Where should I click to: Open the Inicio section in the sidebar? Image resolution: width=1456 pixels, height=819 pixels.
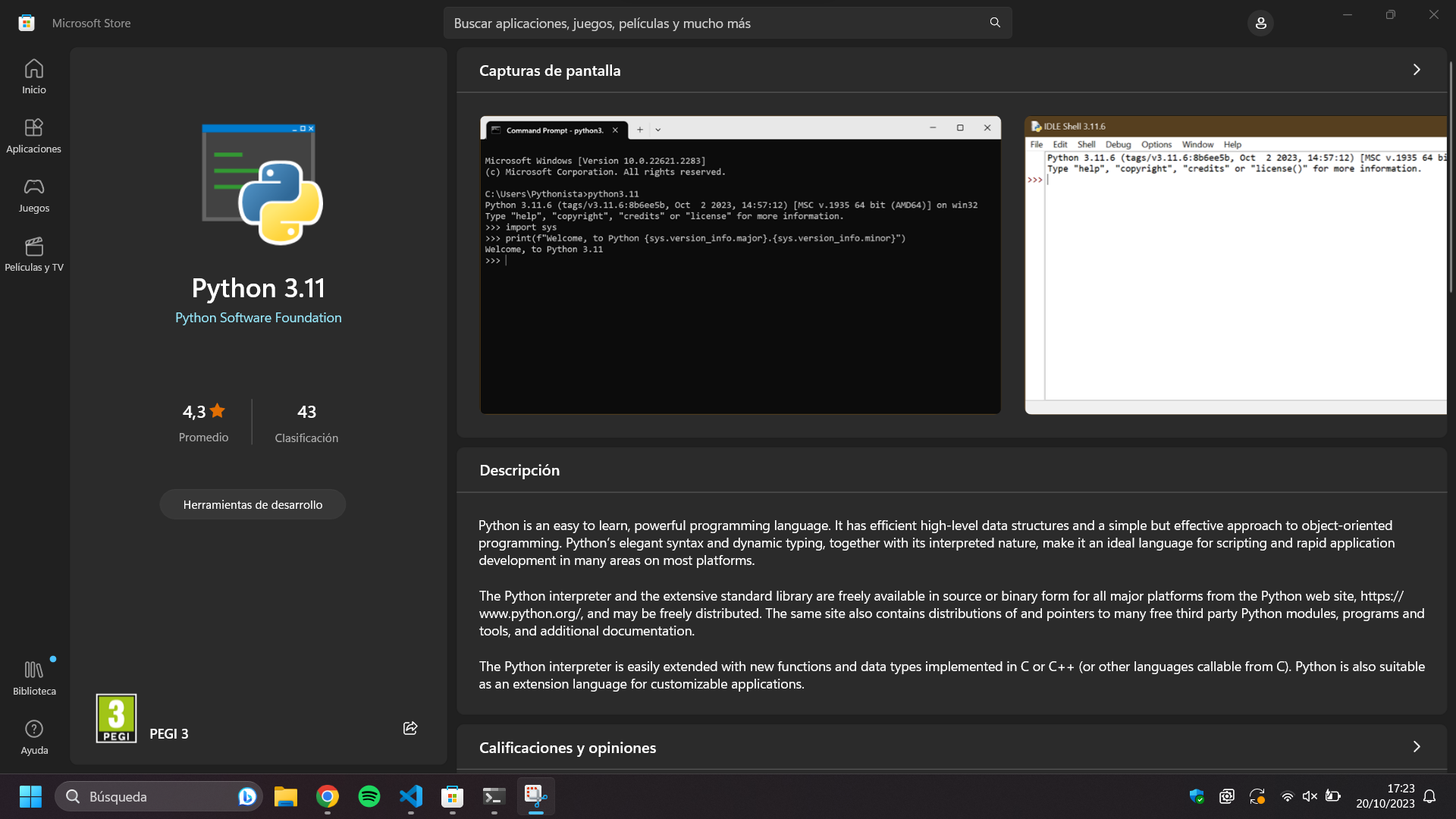(x=33, y=76)
